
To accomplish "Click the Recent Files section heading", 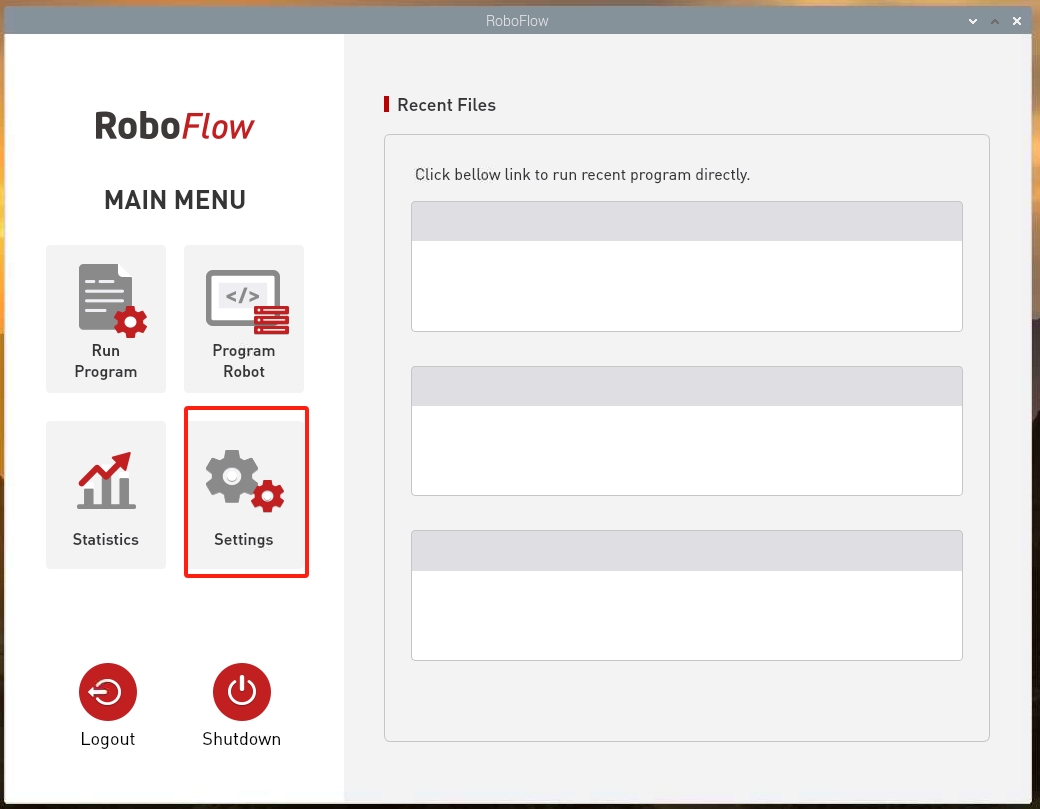I will point(446,105).
